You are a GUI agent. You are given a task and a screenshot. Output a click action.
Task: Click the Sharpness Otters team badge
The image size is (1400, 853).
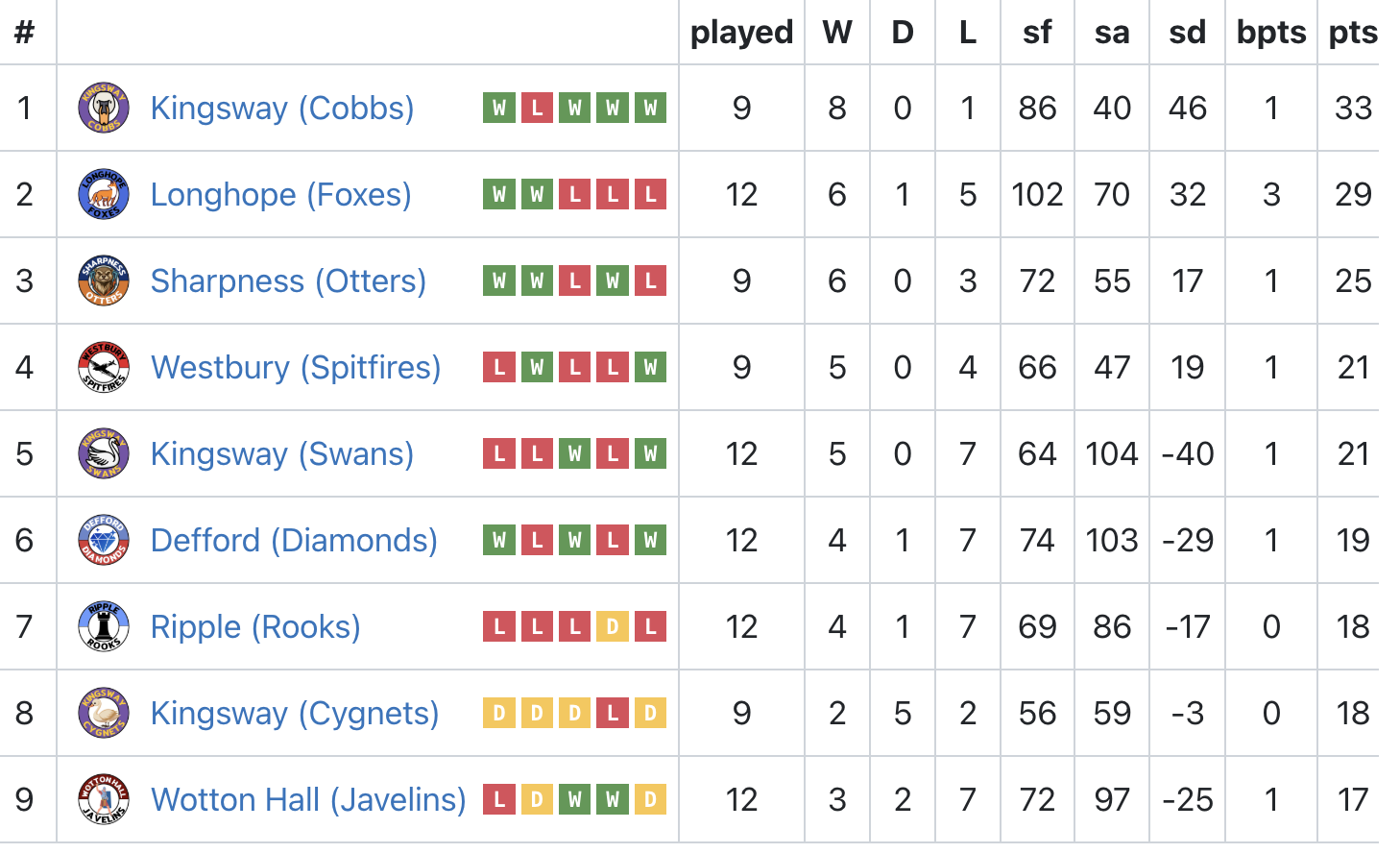click(x=104, y=280)
